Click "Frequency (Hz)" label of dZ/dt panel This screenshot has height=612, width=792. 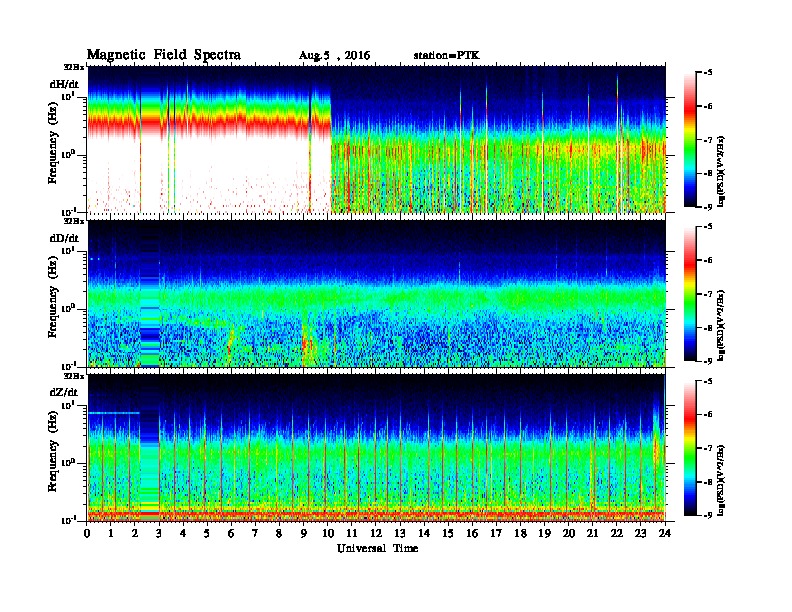(x=53, y=451)
